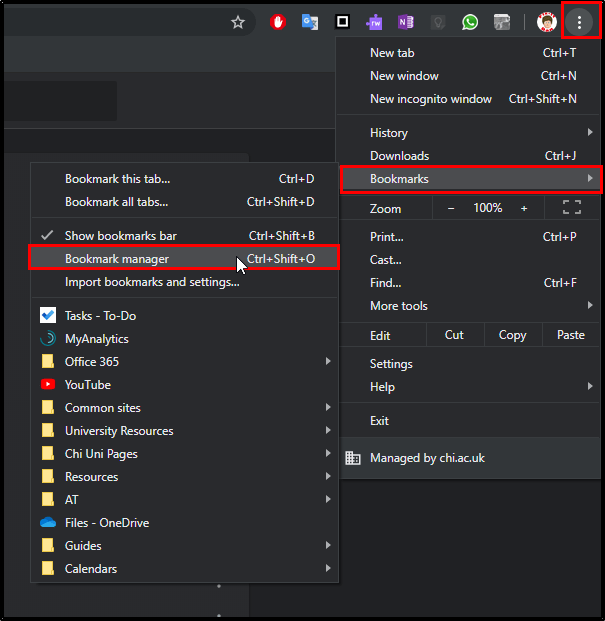The height and width of the screenshot is (621, 605).
Task: Click Paste in the Edit row
Action: 571,335
